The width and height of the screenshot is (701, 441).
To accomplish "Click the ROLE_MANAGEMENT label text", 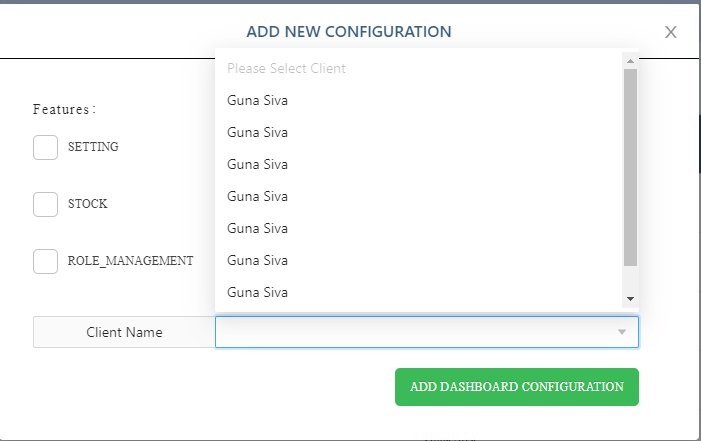I will coord(131,261).
